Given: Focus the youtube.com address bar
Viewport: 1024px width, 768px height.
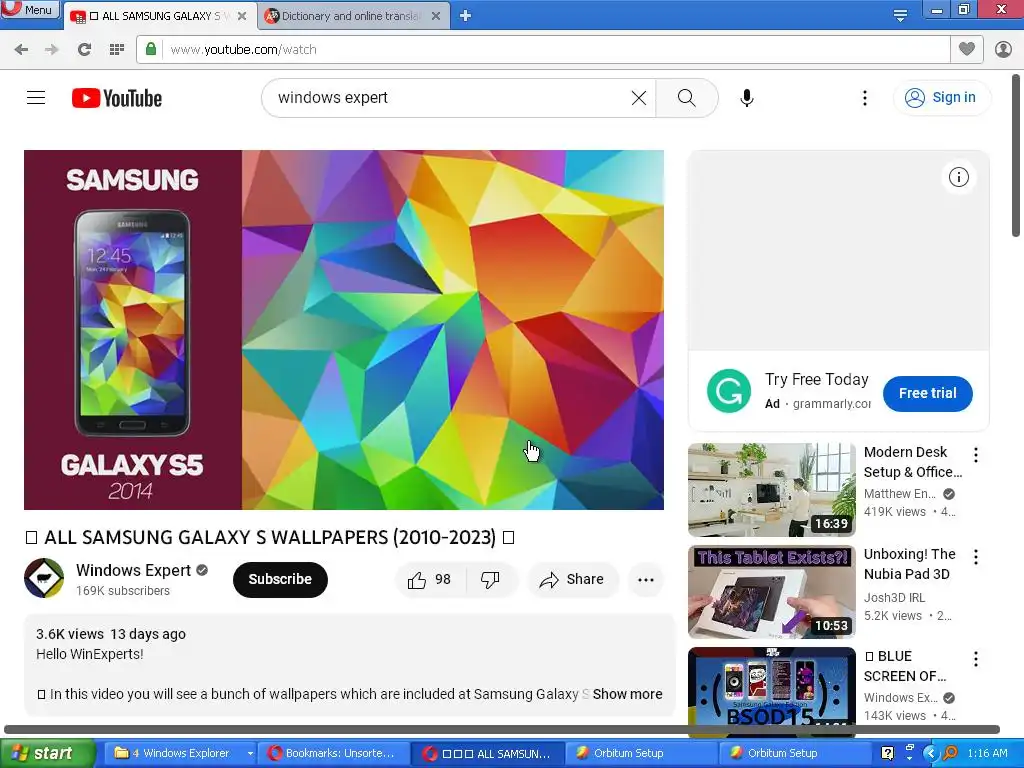Looking at the screenshot, I should (555, 50).
